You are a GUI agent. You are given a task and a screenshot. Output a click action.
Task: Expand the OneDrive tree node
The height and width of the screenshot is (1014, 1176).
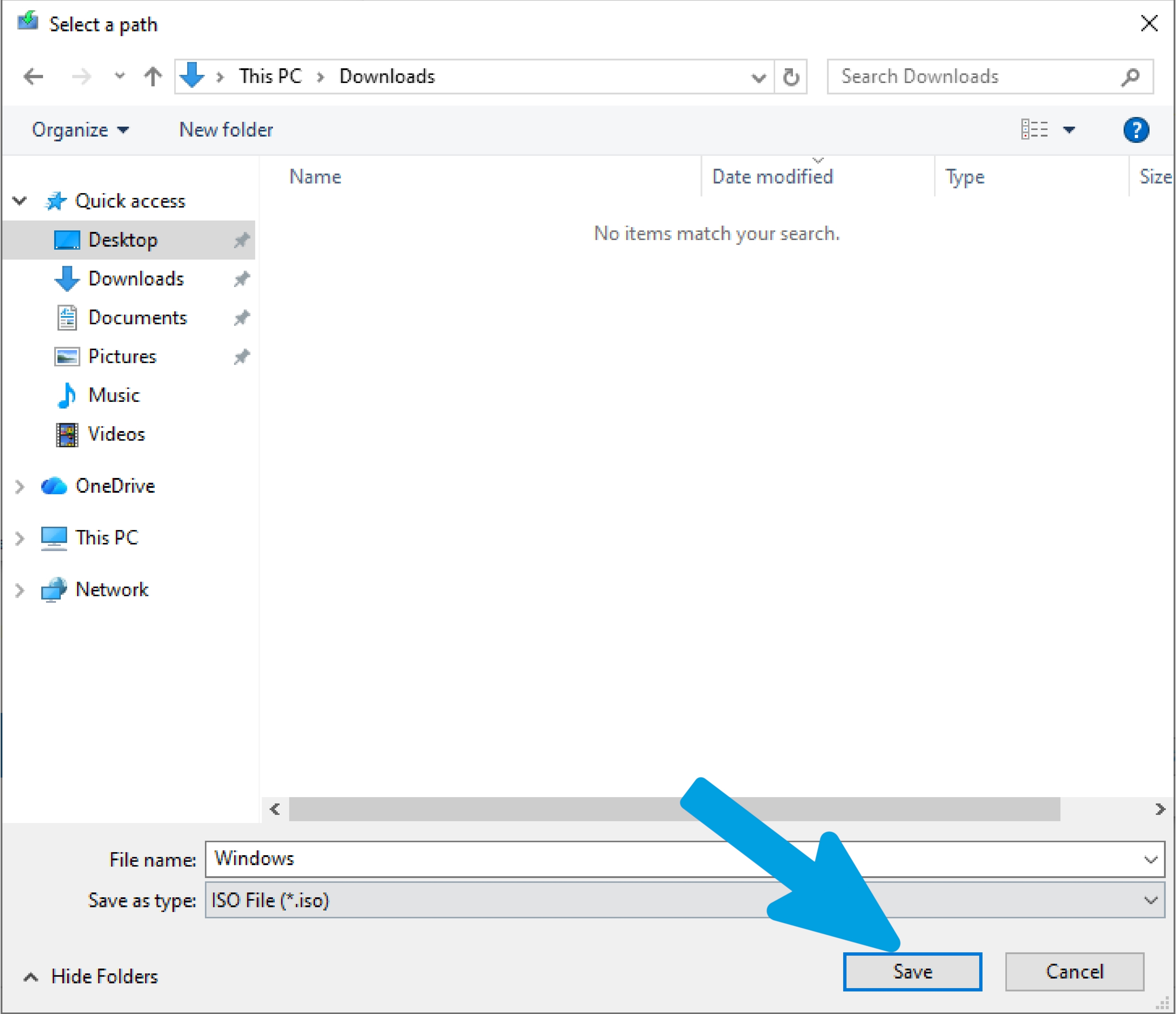20,486
